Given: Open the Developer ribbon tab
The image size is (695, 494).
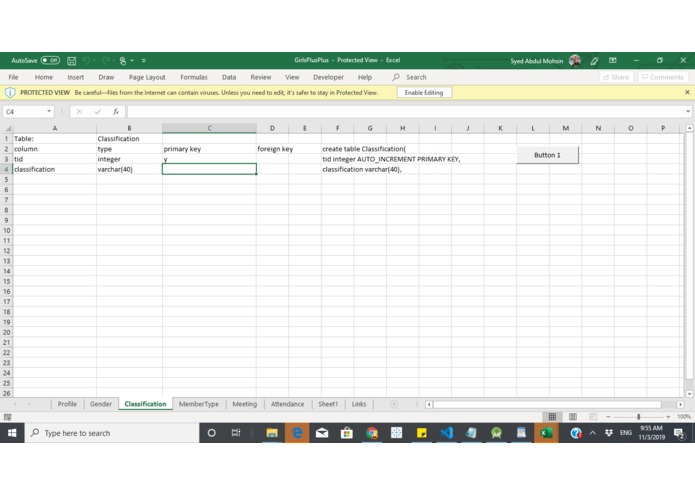Looking at the screenshot, I should click(328, 77).
